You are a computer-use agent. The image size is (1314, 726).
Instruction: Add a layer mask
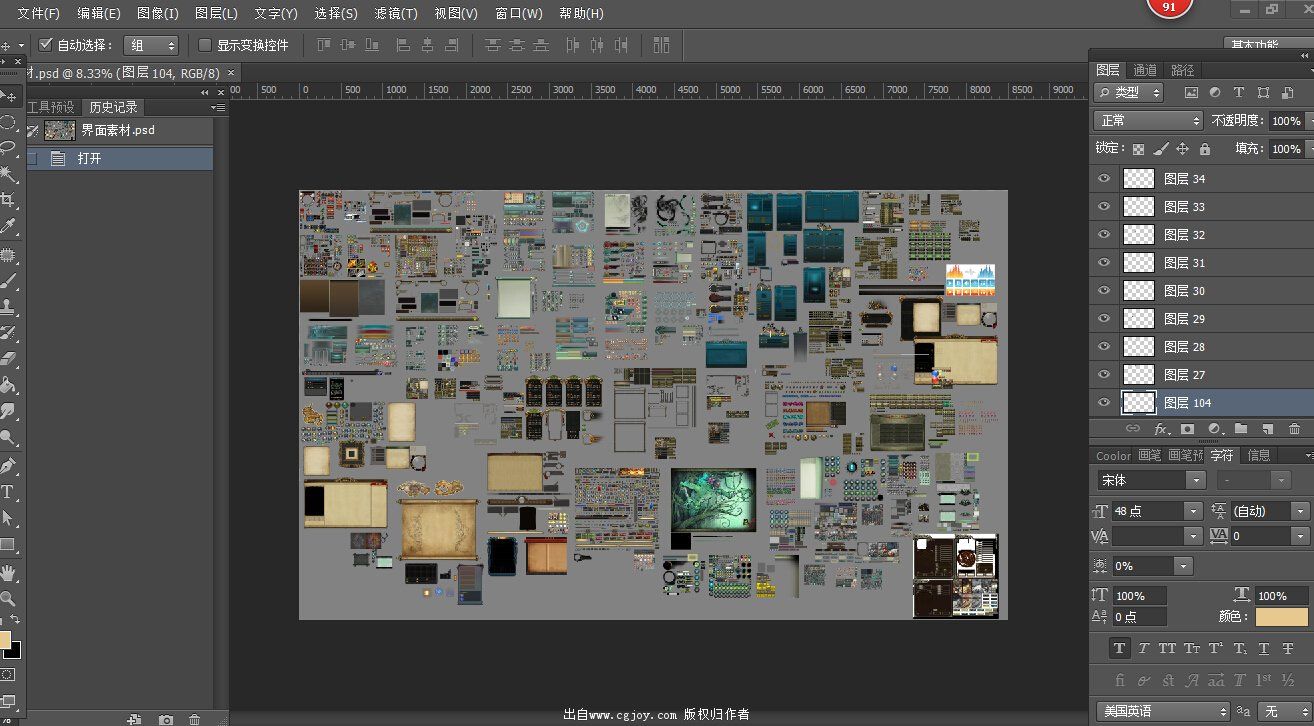1187,428
